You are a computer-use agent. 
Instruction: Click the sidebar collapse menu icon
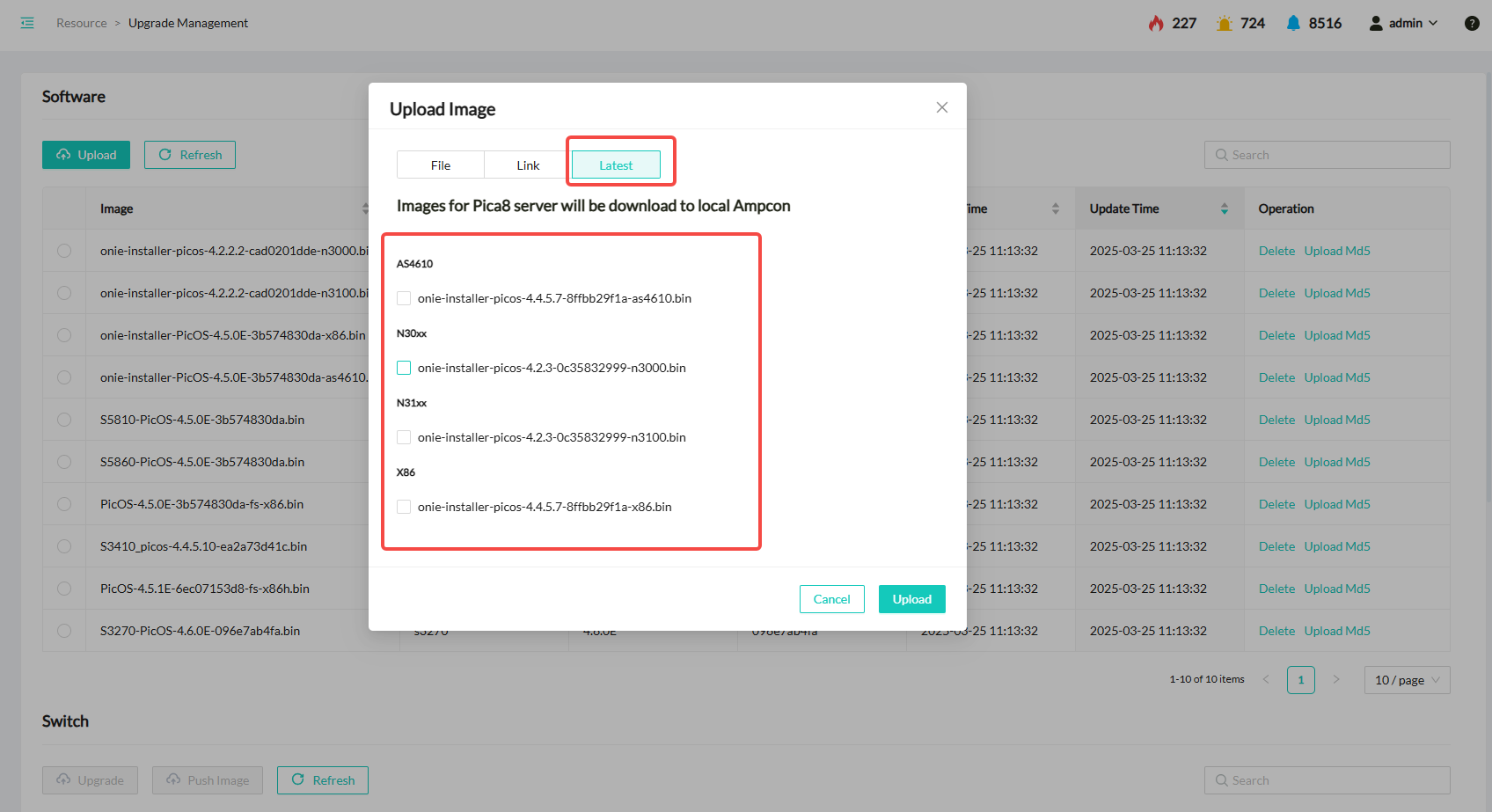(x=27, y=23)
